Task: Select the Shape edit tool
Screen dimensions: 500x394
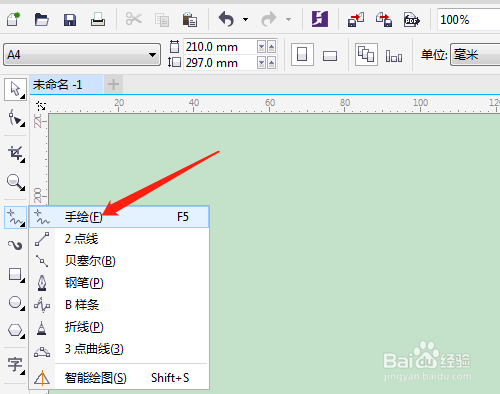Action: point(15,118)
